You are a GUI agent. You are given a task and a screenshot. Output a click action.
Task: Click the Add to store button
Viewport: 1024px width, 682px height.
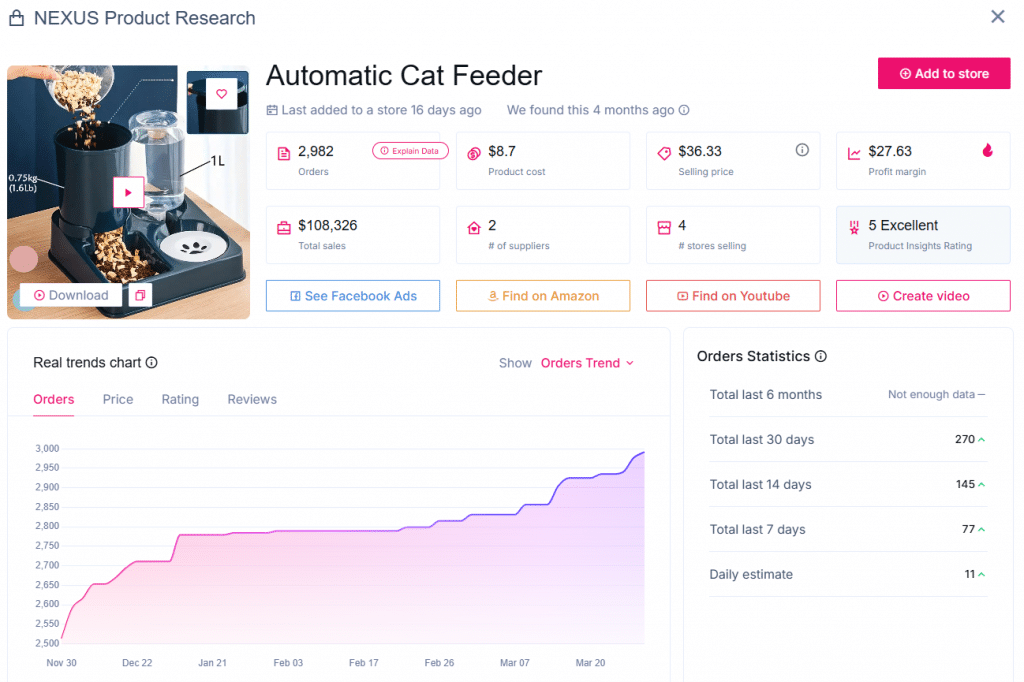pyautogui.click(x=943, y=73)
